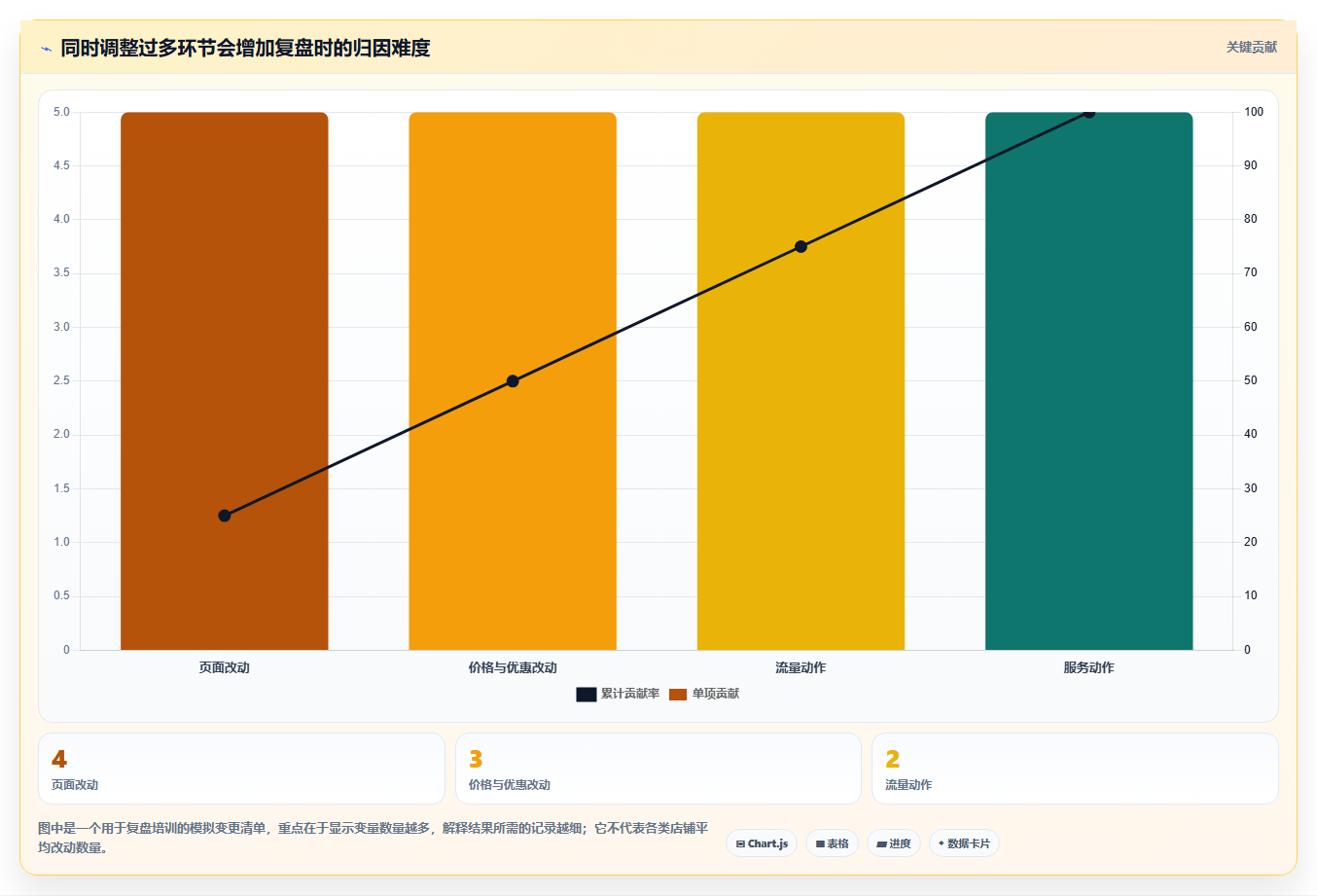This screenshot has height=896, width=1317.
Task: Select the line point above 价格与优惠改动
Action: pyautogui.click(x=513, y=381)
